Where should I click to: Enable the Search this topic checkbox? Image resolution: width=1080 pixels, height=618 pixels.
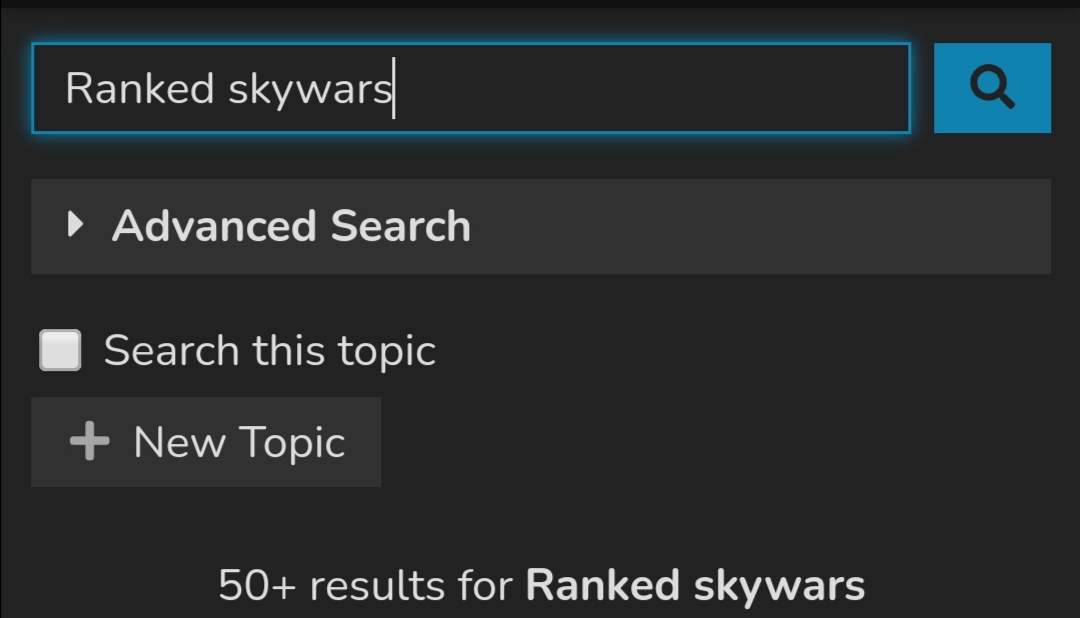[x=60, y=350]
